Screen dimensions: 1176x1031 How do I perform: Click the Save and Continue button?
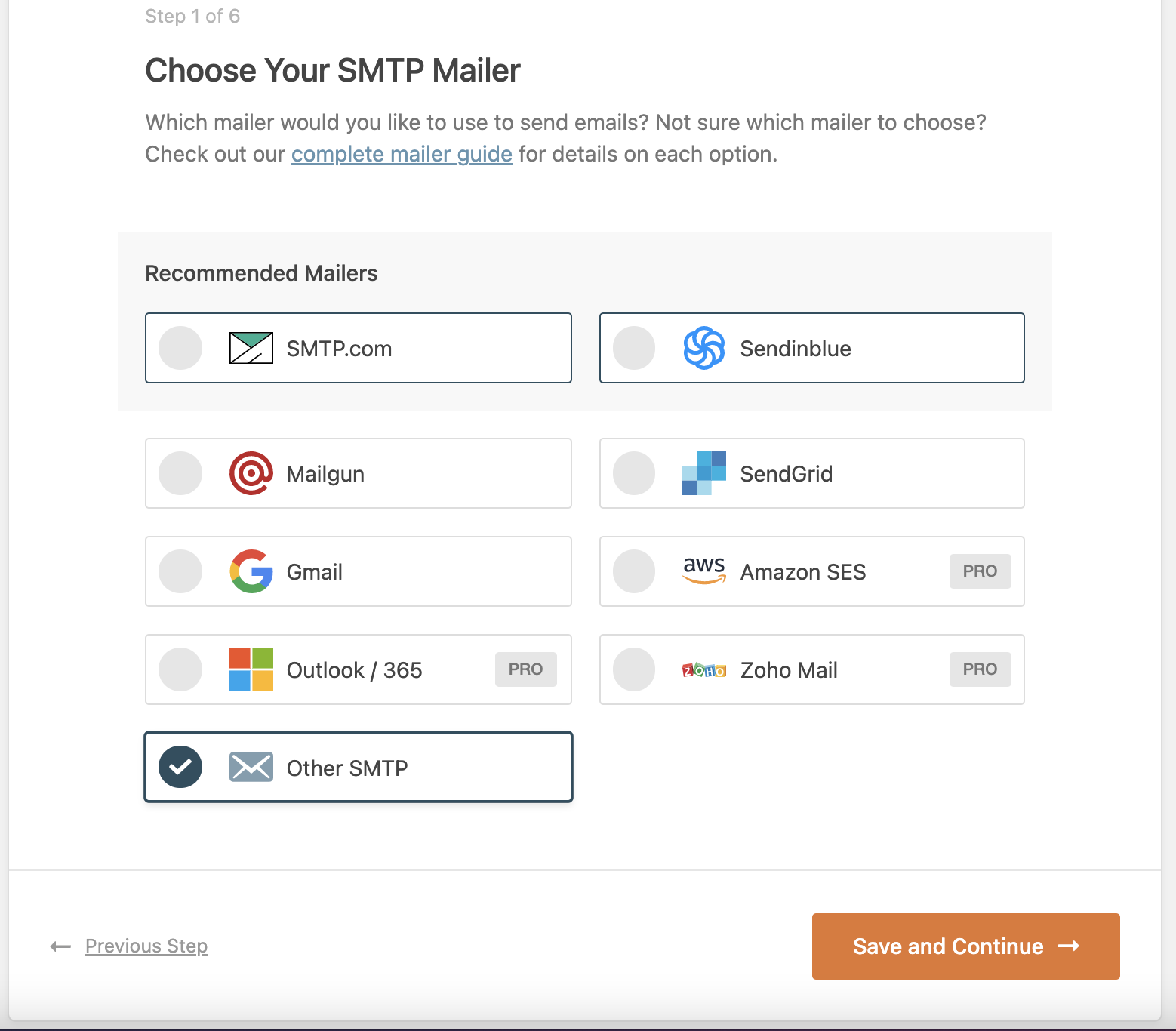tap(965, 946)
